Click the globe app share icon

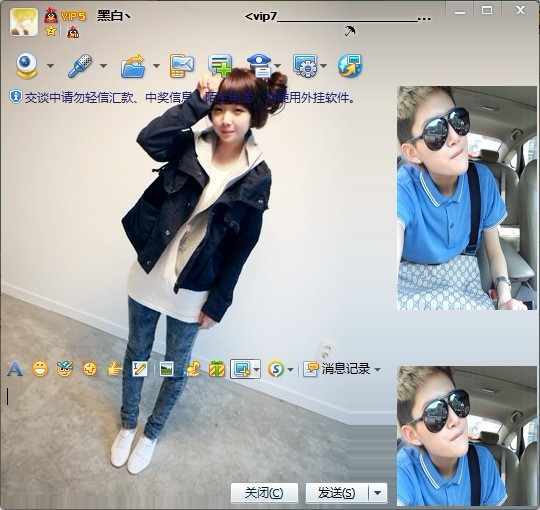pyautogui.click(x=350, y=65)
